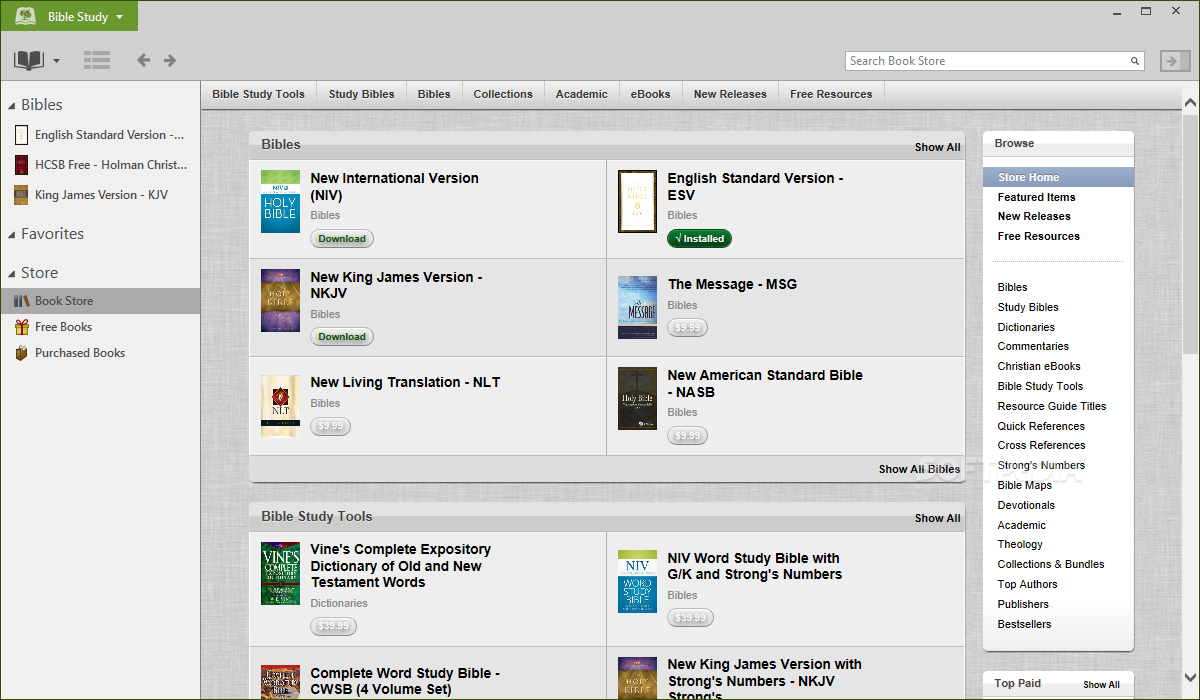1200x700 pixels.
Task: Collapse the Bibles sidebar section
Action: tap(12, 105)
